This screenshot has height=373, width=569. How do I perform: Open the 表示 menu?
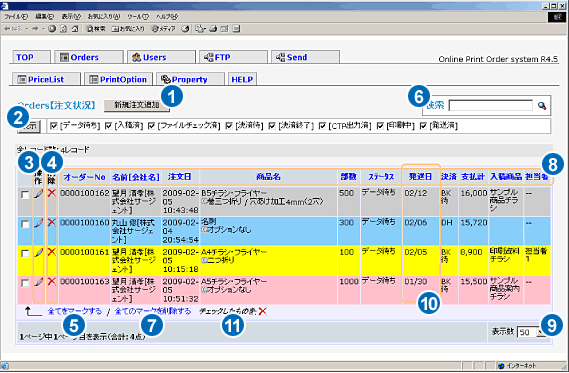pyautogui.click(x=71, y=17)
